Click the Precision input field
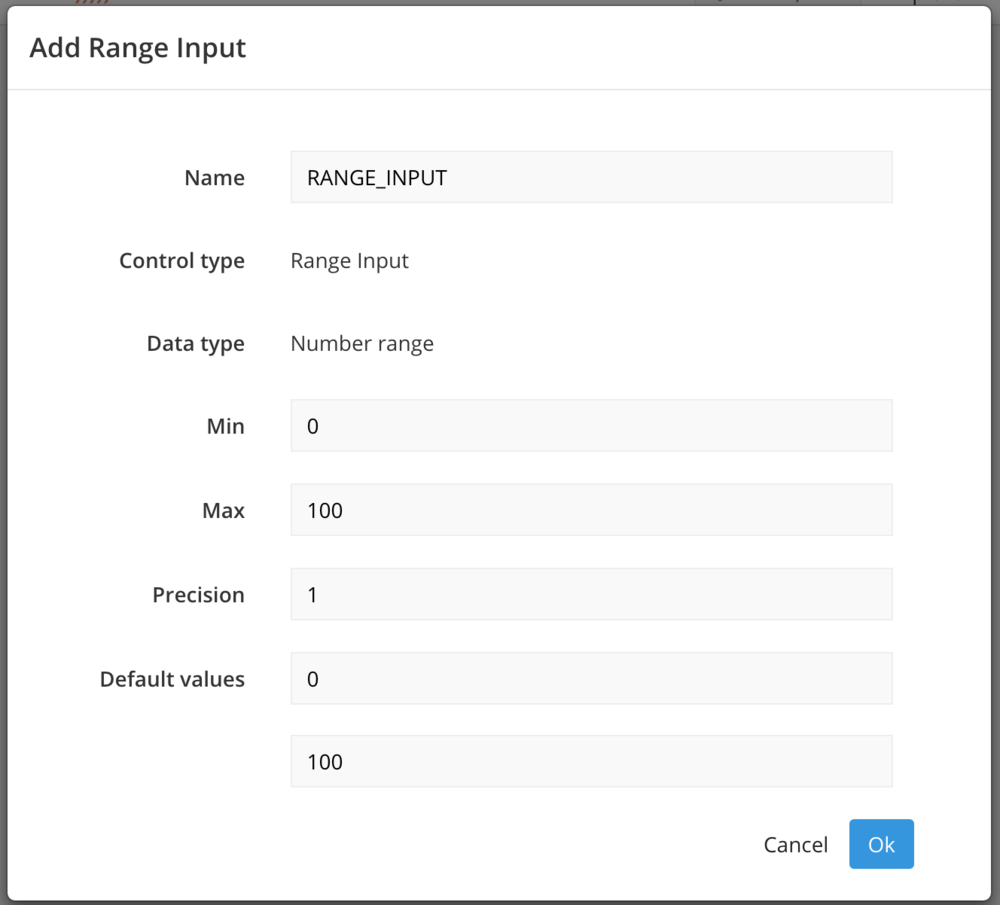 coord(591,594)
